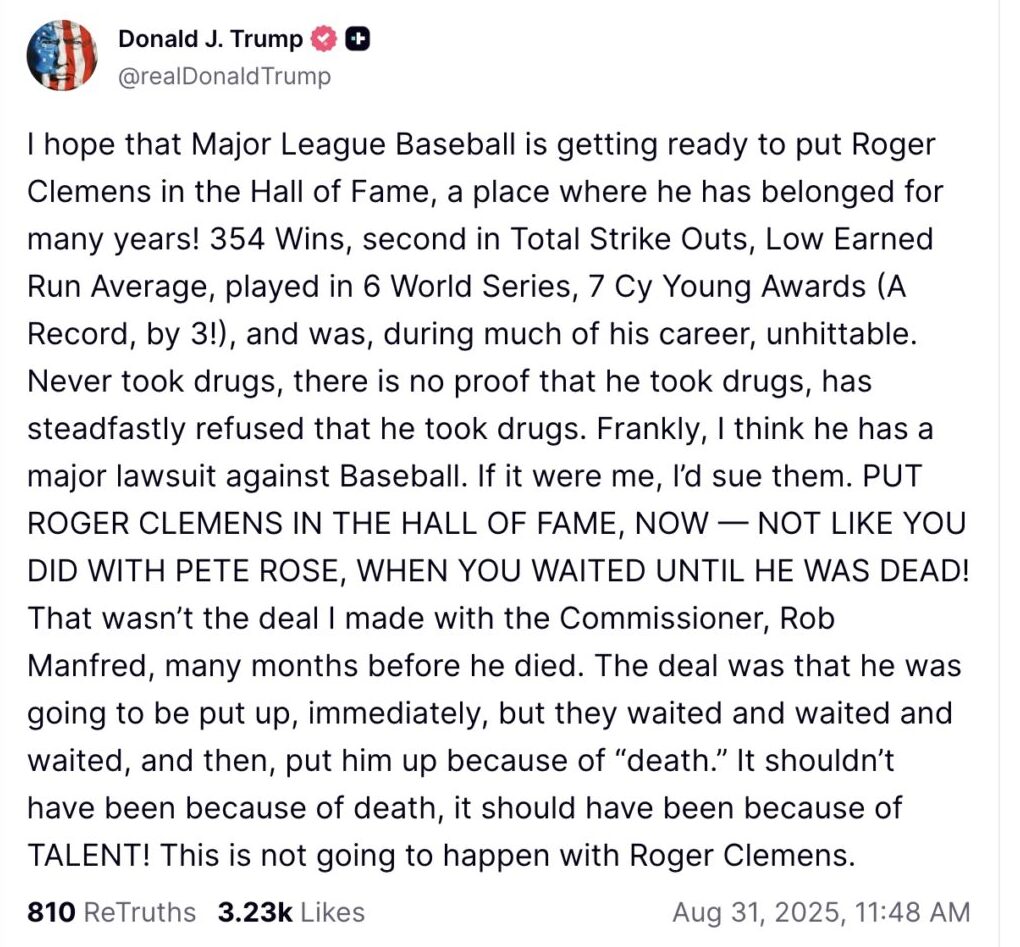Open the @realDonaldTrump handle link

(x=224, y=76)
